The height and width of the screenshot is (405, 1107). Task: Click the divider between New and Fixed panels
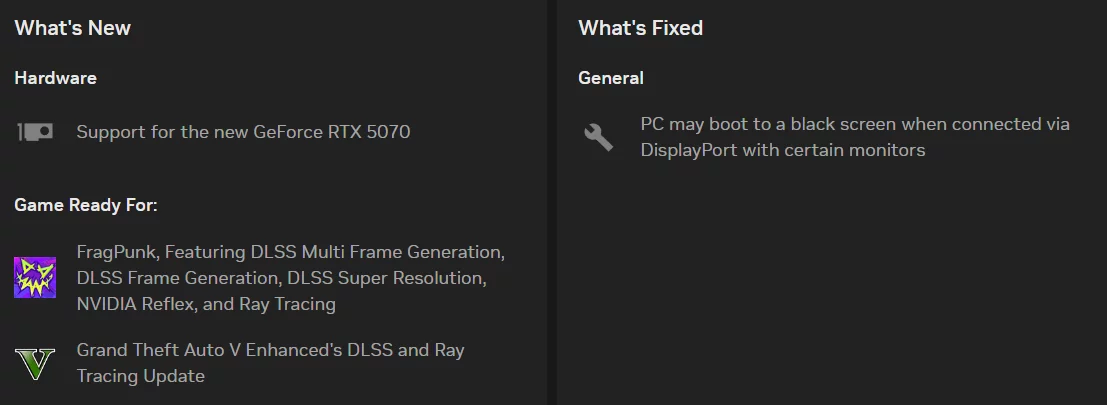(551, 202)
